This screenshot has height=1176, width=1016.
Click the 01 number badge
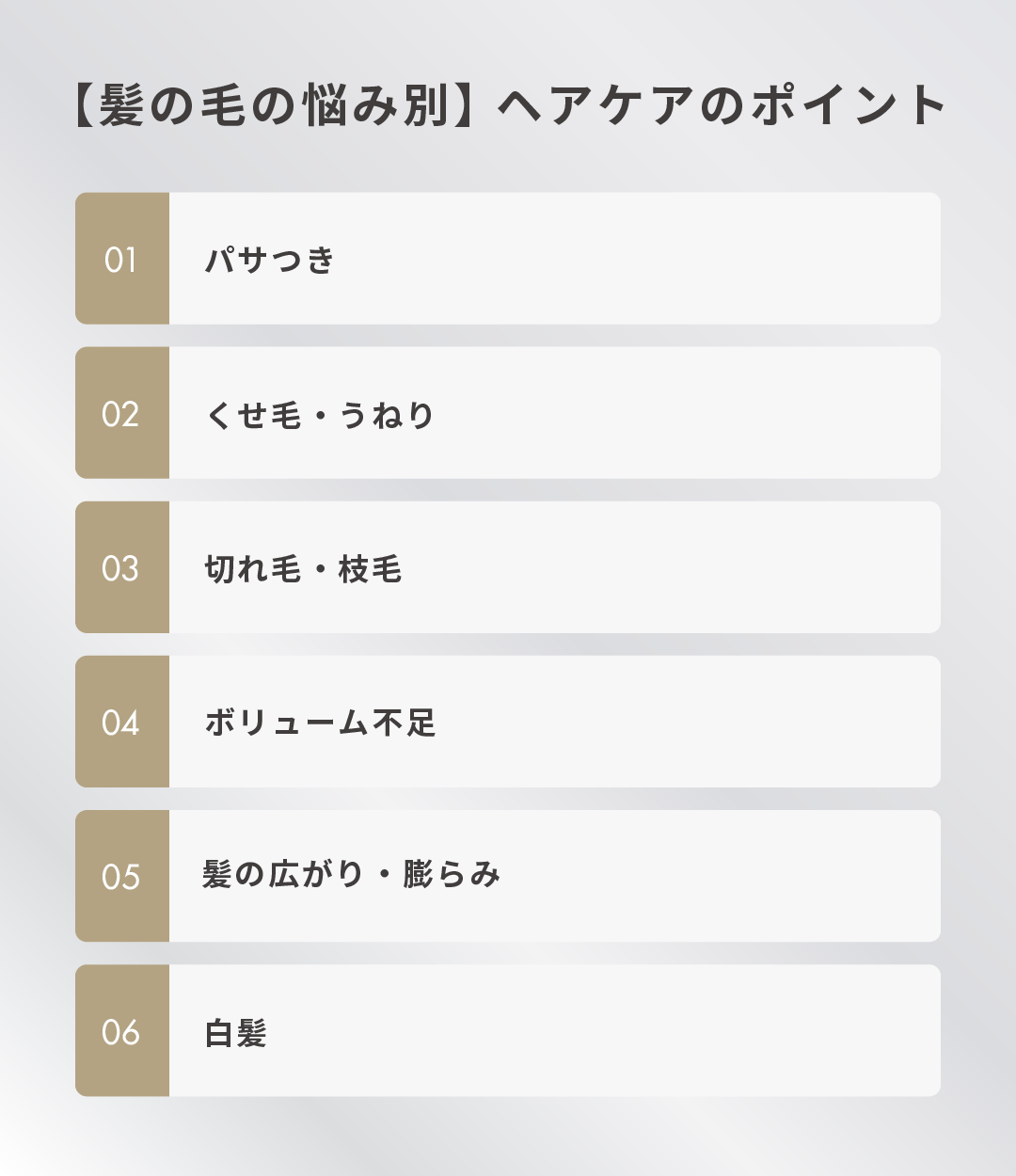tap(121, 259)
